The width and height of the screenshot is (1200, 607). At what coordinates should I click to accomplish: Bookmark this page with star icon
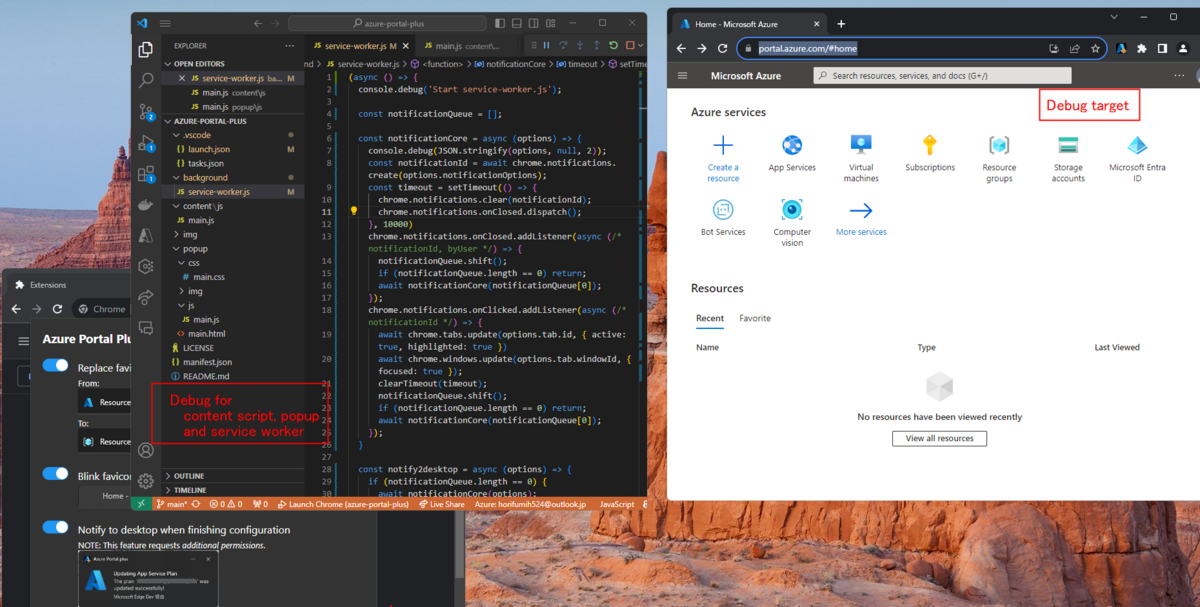pos(1096,48)
